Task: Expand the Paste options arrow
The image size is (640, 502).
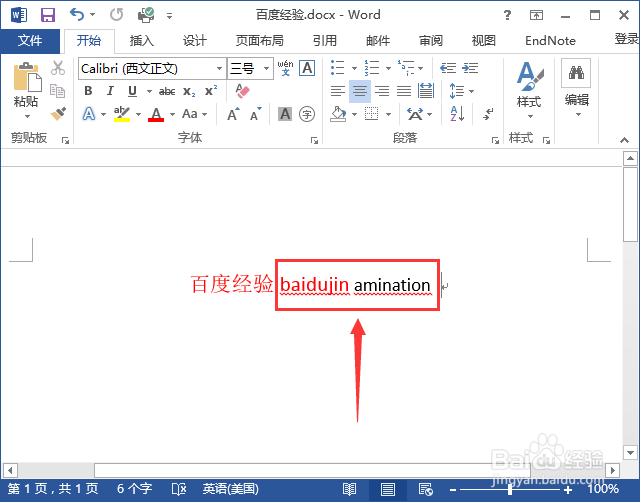Action: [27, 116]
